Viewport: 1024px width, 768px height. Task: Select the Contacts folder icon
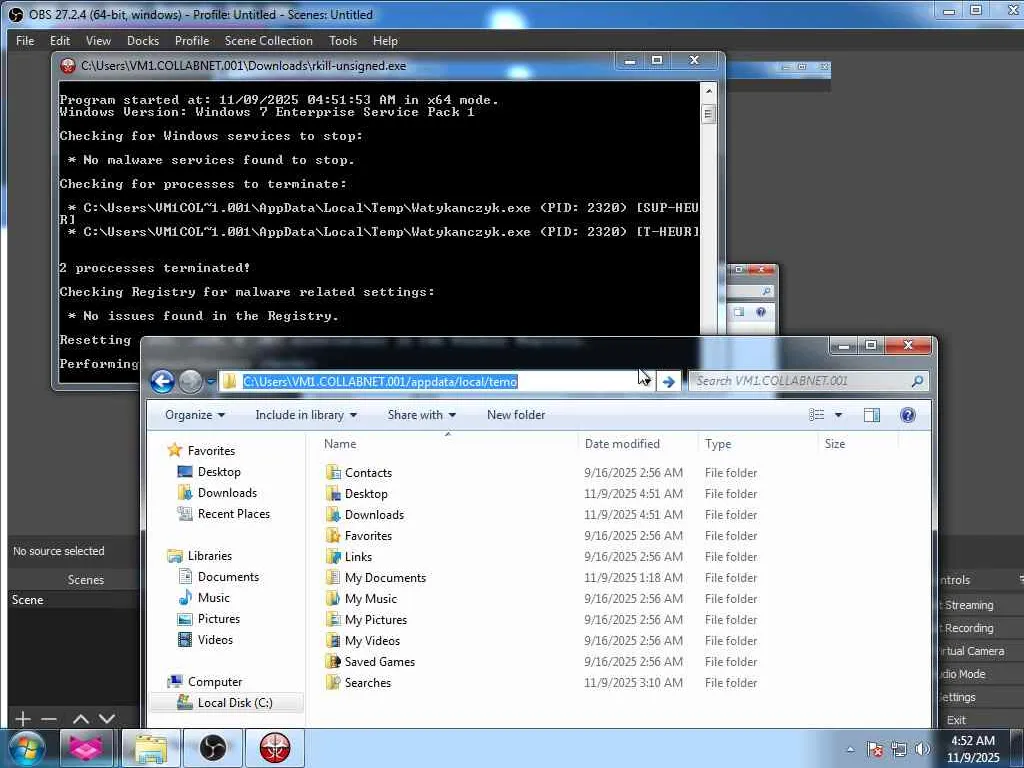point(333,472)
